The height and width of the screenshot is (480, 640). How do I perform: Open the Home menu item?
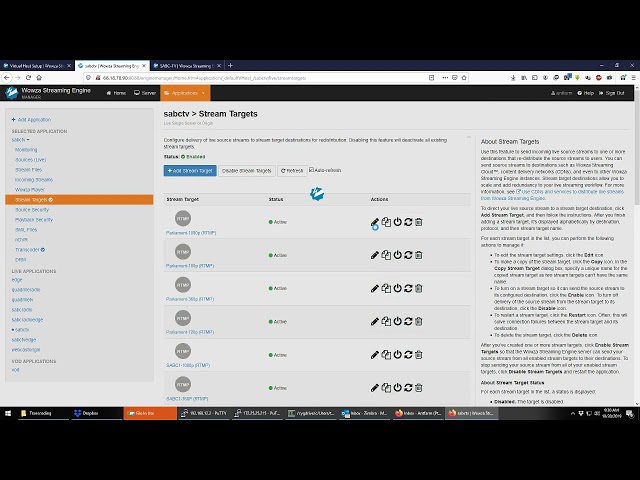coord(116,93)
